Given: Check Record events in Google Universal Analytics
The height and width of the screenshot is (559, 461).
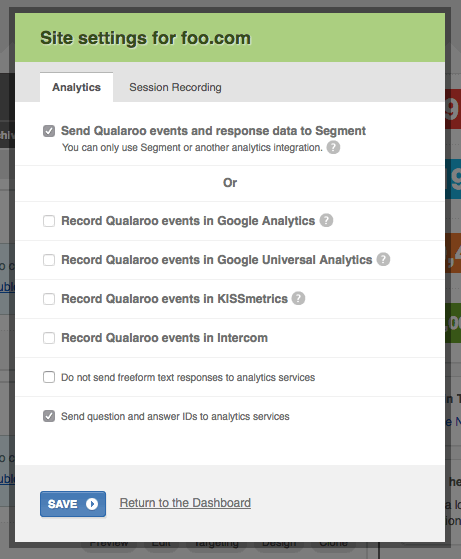Looking at the screenshot, I should click(x=49, y=260).
